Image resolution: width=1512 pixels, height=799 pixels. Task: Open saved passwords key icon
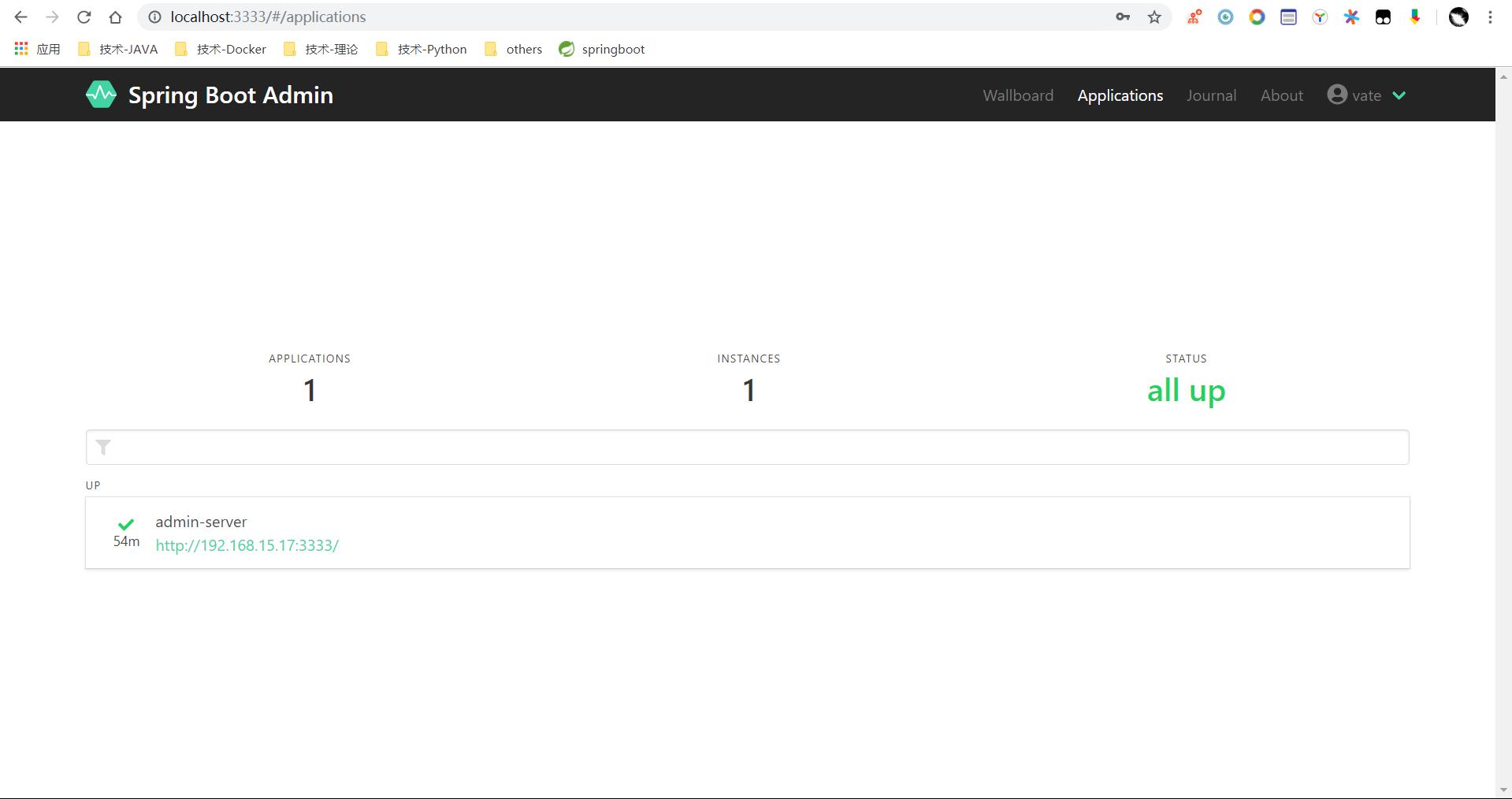tap(1123, 17)
